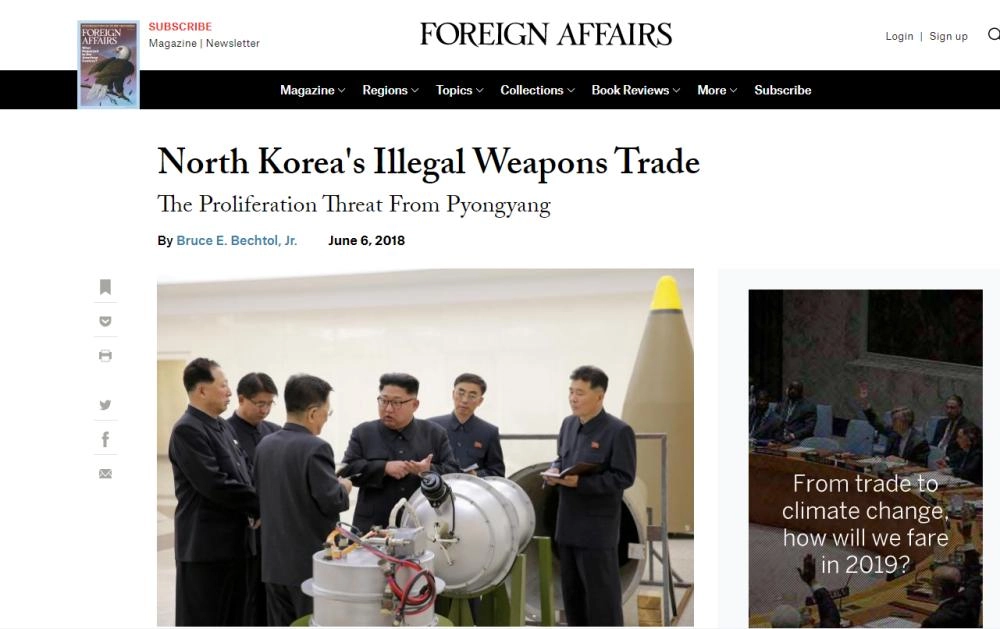Click the Foreign Affairs logo
The image size is (1000, 629).
[546, 34]
